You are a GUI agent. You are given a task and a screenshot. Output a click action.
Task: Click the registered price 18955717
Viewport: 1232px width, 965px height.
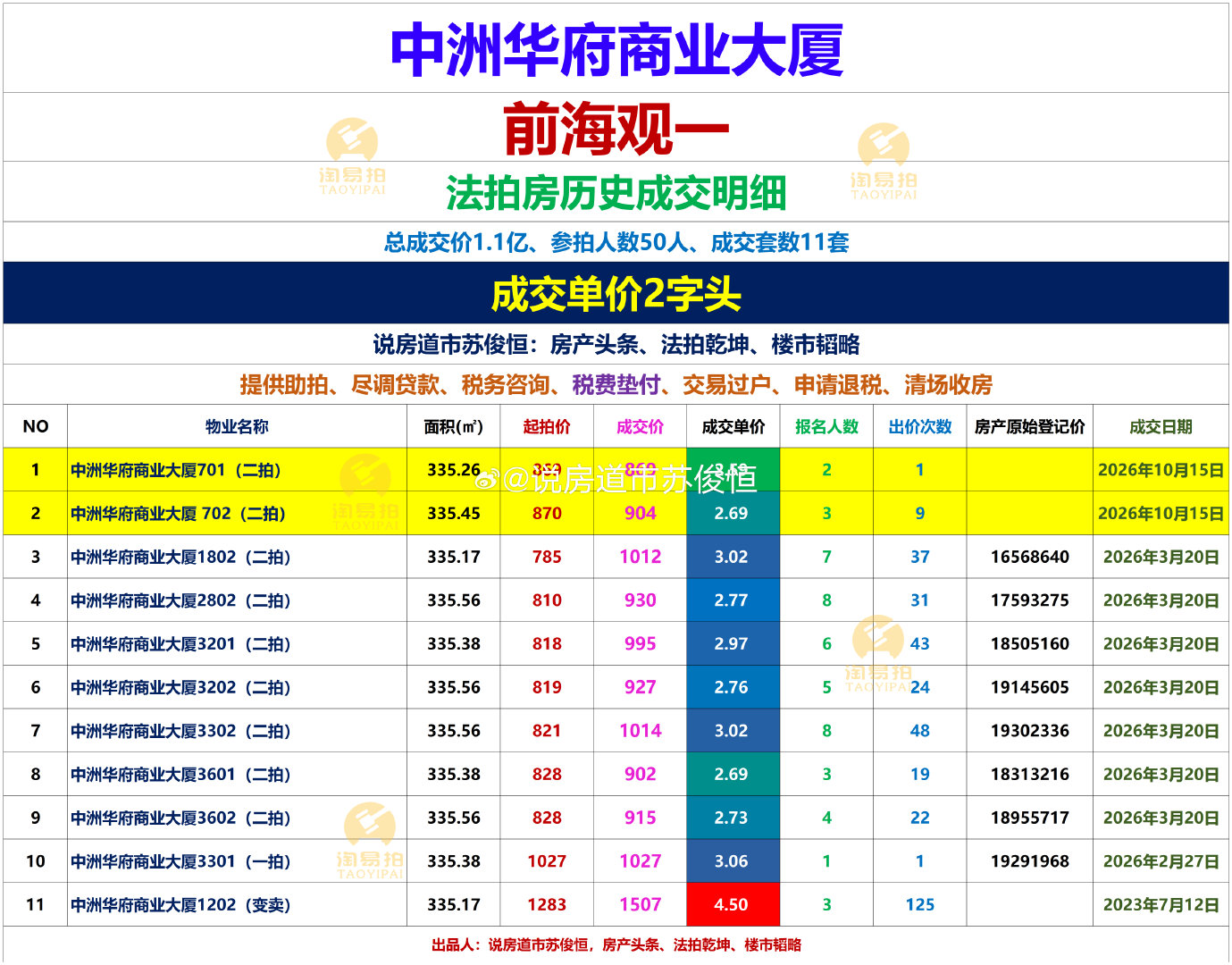click(x=1030, y=818)
